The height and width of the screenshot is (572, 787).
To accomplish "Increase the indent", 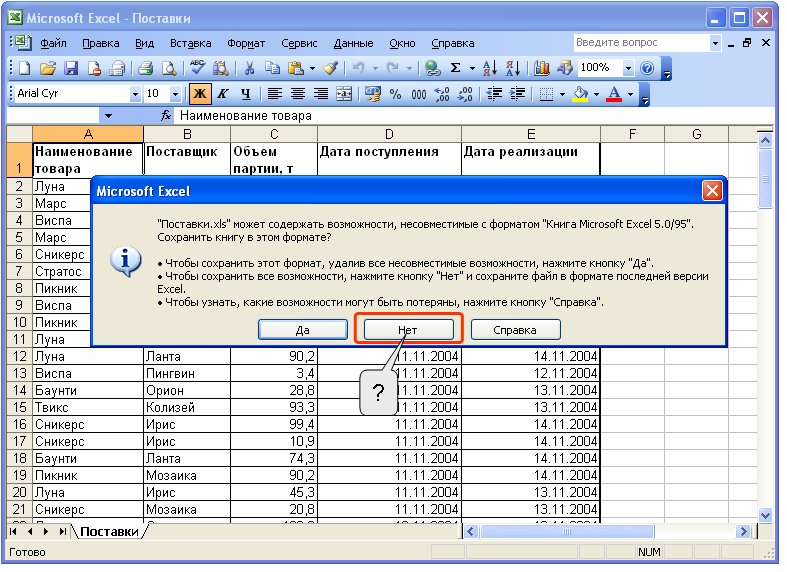I will (517, 94).
